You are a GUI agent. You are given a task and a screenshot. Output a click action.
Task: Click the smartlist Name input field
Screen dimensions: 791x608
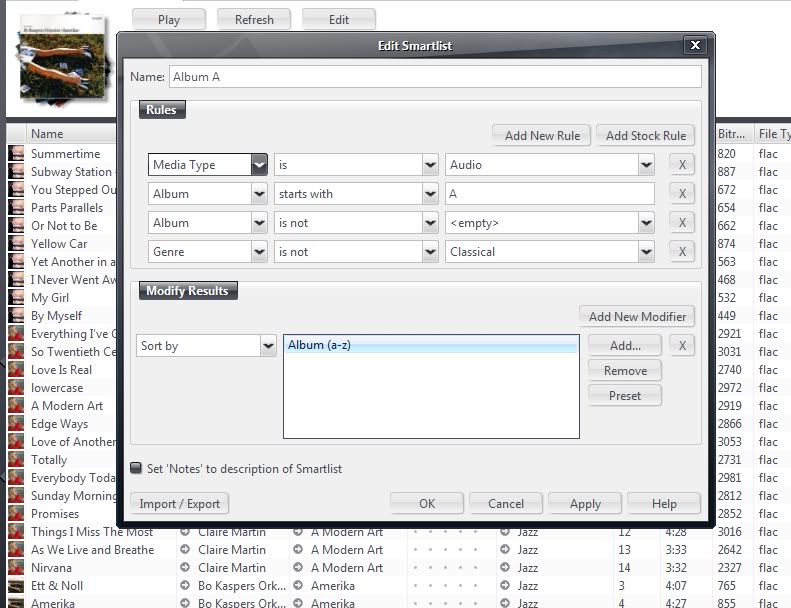(x=435, y=77)
